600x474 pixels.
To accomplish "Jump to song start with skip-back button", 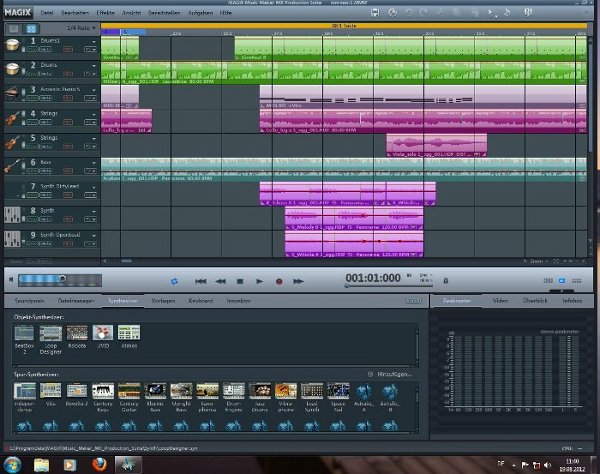I will 201,281.
